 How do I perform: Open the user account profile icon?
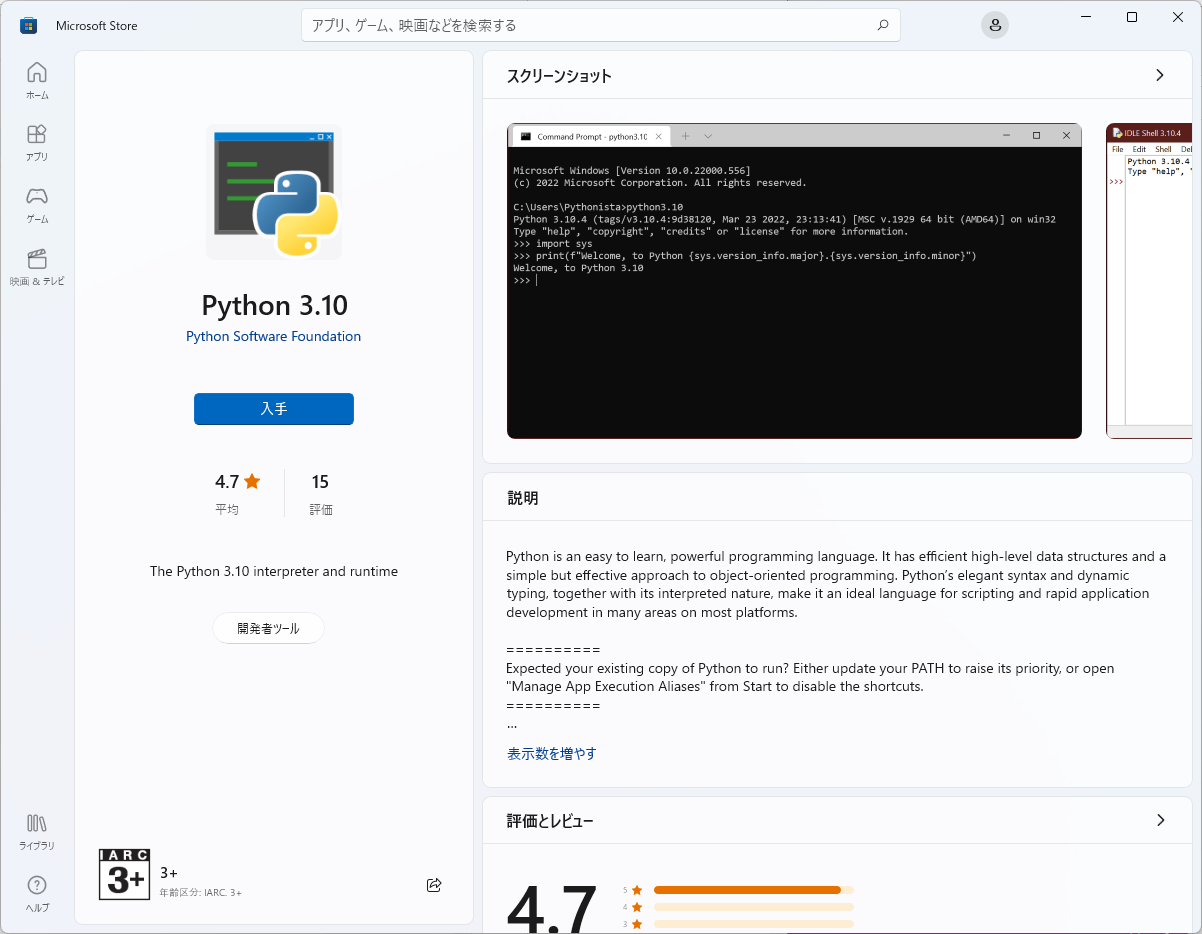994,26
